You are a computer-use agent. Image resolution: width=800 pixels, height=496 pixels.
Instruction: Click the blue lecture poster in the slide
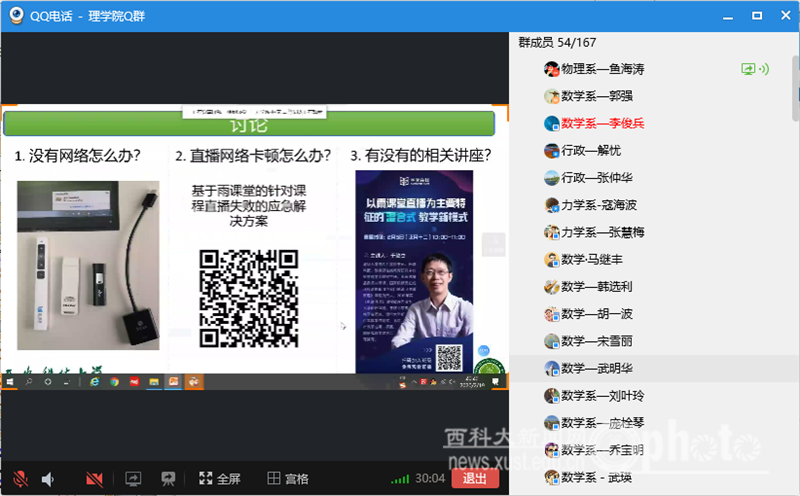414,271
